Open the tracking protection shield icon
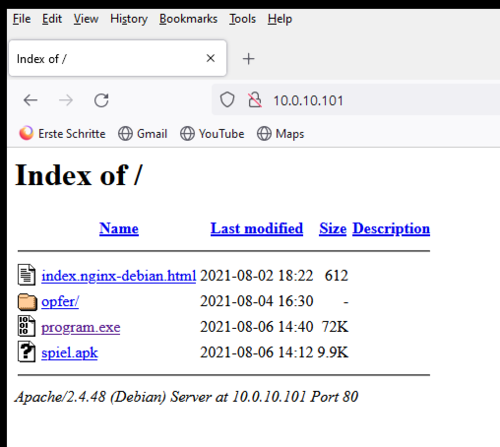The image size is (500, 447). click(227, 100)
